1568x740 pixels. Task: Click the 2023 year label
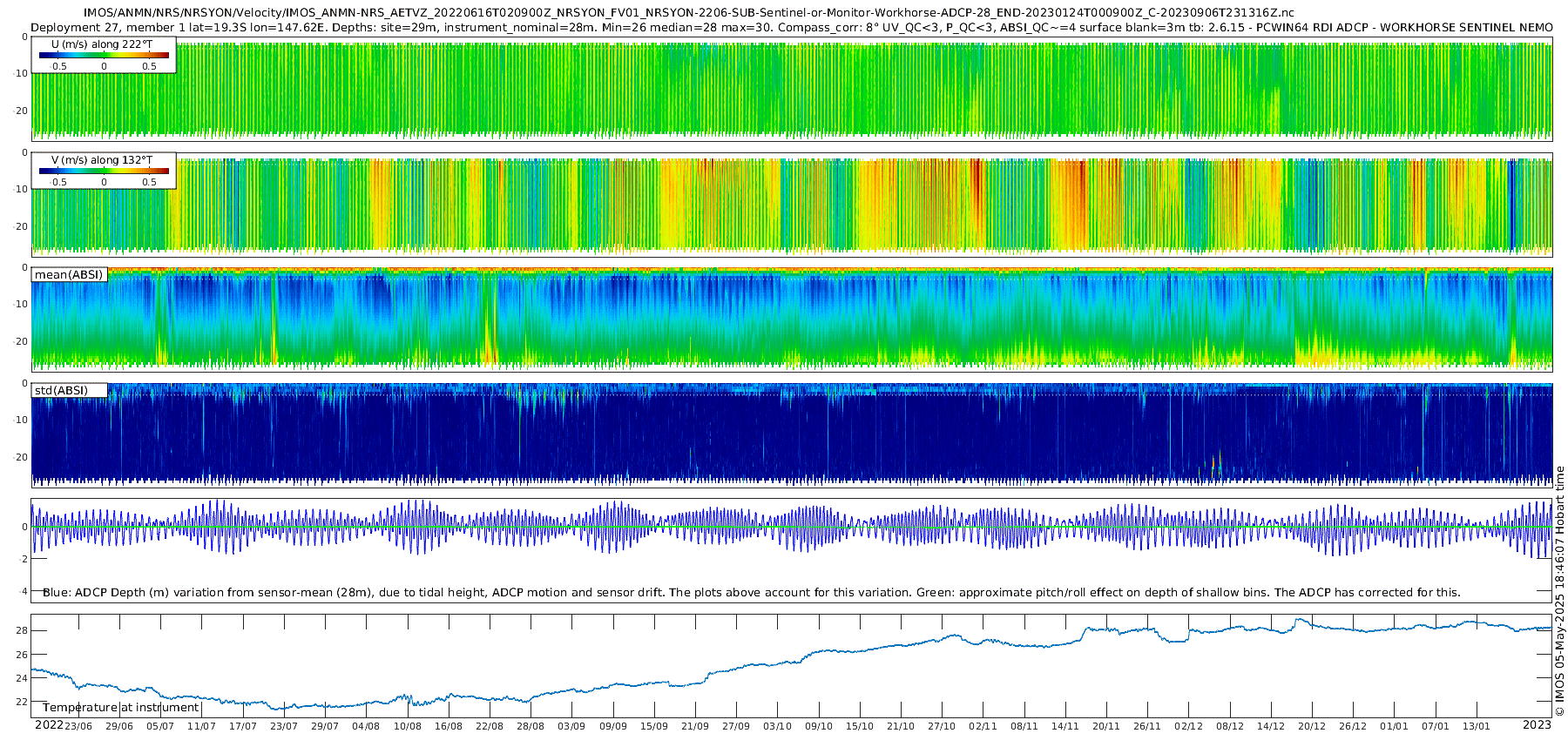(1537, 725)
